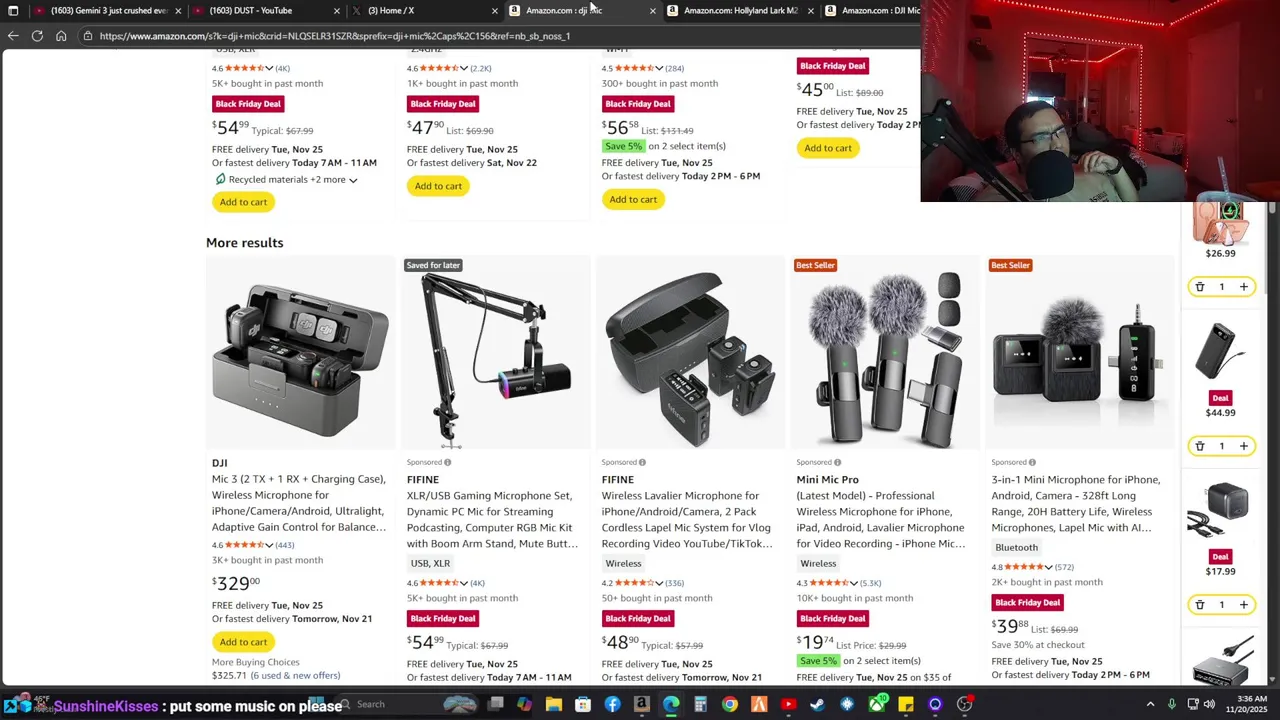The width and height of the screenshot is (1280, 720).
Task: Open File Explorer from the taskbar
Action: point(554,705)
